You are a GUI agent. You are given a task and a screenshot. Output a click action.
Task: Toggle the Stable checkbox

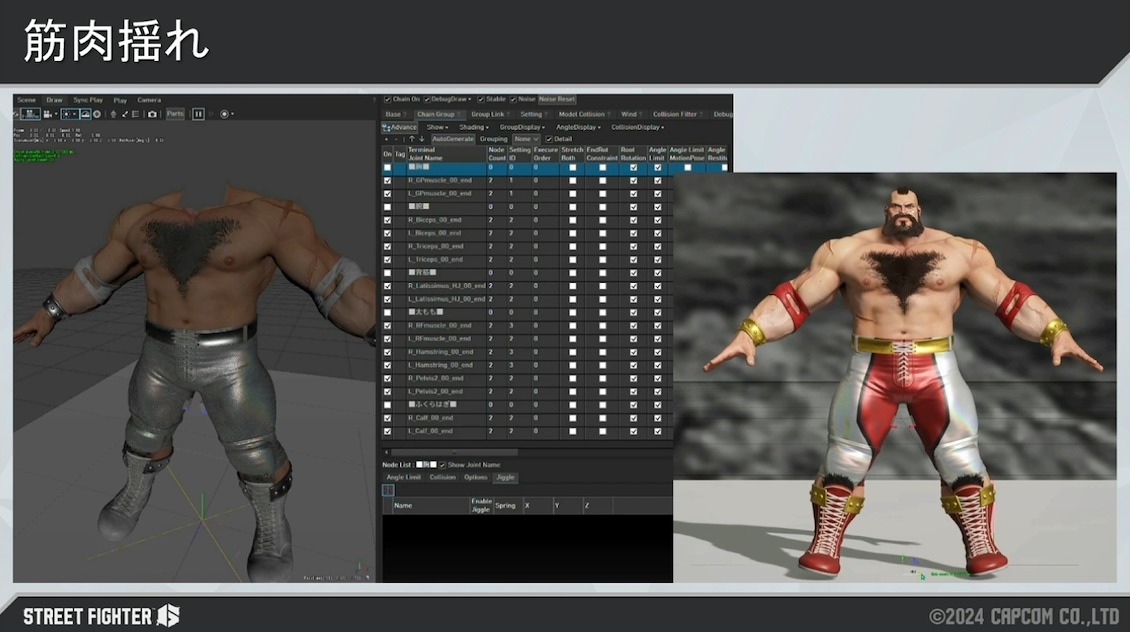[x=481, y=99]
